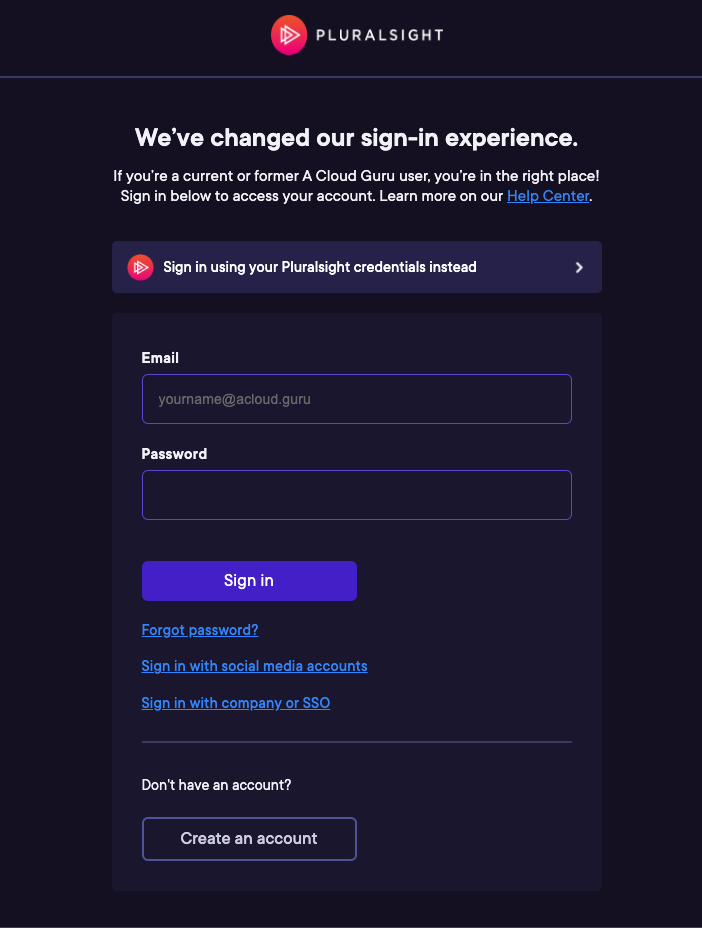Click the Email field label
The width and height of the screenshot is (702, 928).
tap(159, 358)
